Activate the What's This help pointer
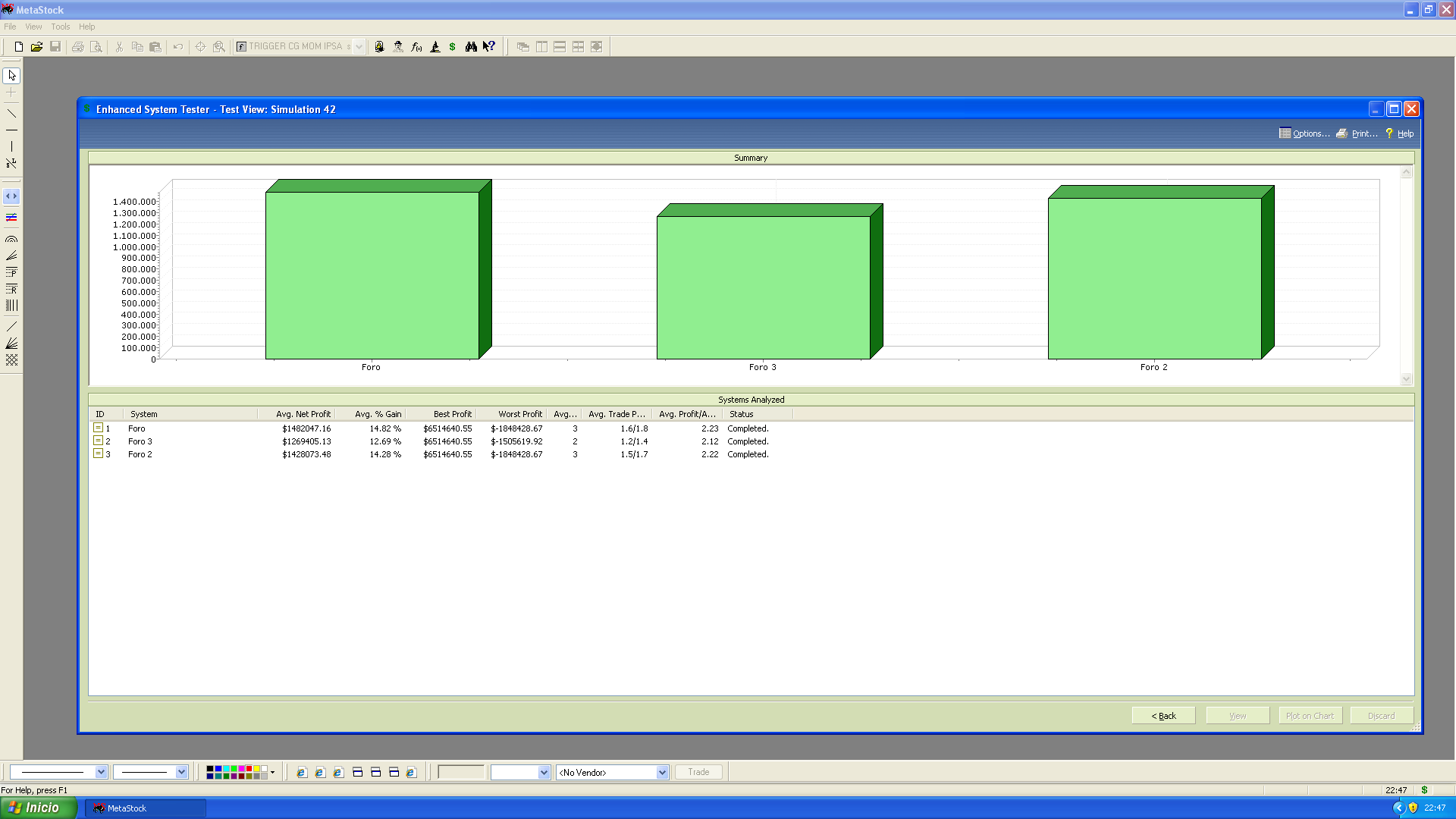Image resolution: width=1456 pixels, height=819 pixels. [x=489, y=46]
